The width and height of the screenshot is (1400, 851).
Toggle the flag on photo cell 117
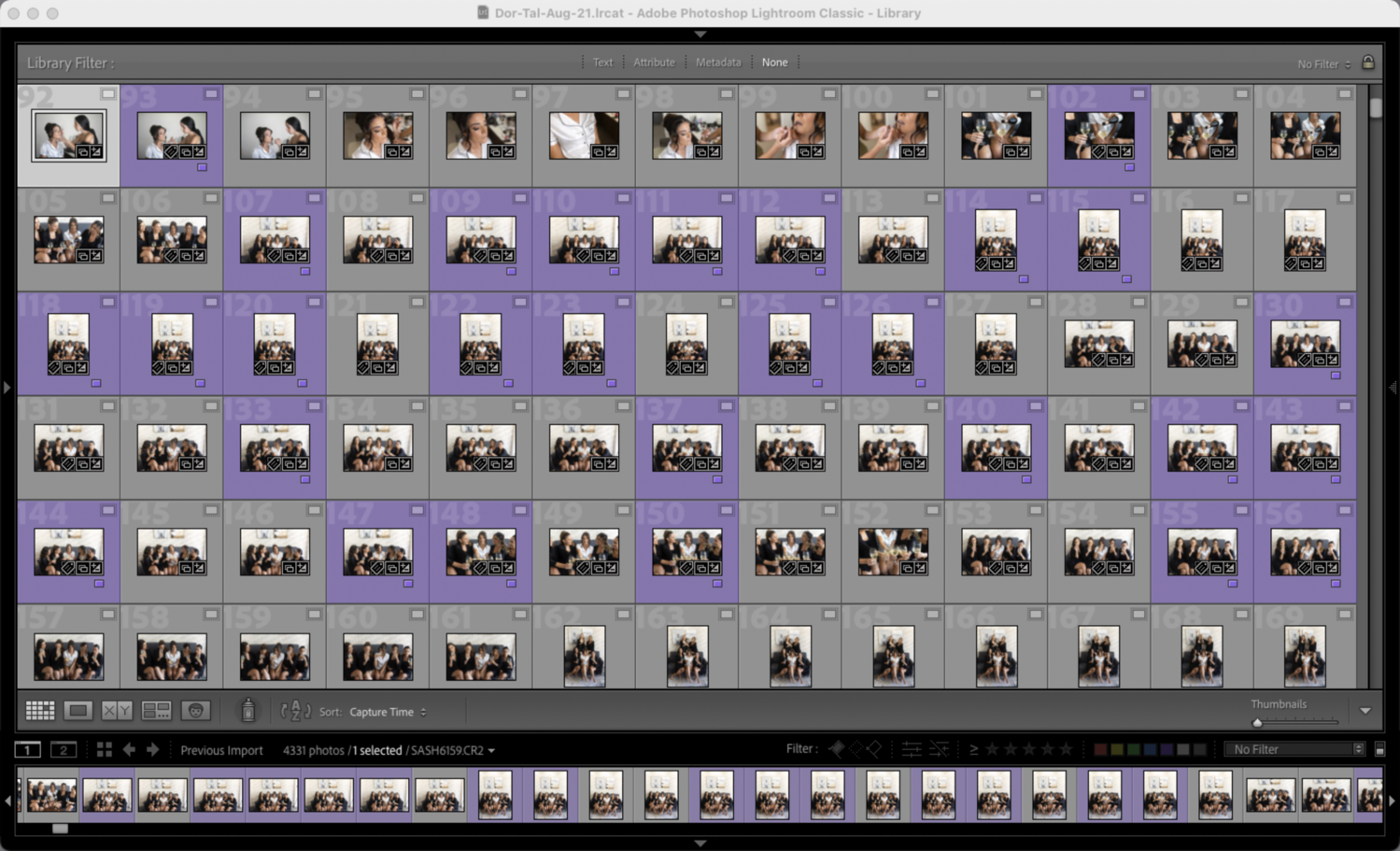point(1345,198)
